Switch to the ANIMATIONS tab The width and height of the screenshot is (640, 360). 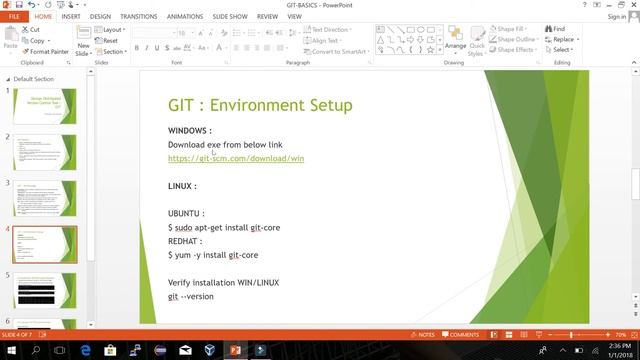point(185,16)
